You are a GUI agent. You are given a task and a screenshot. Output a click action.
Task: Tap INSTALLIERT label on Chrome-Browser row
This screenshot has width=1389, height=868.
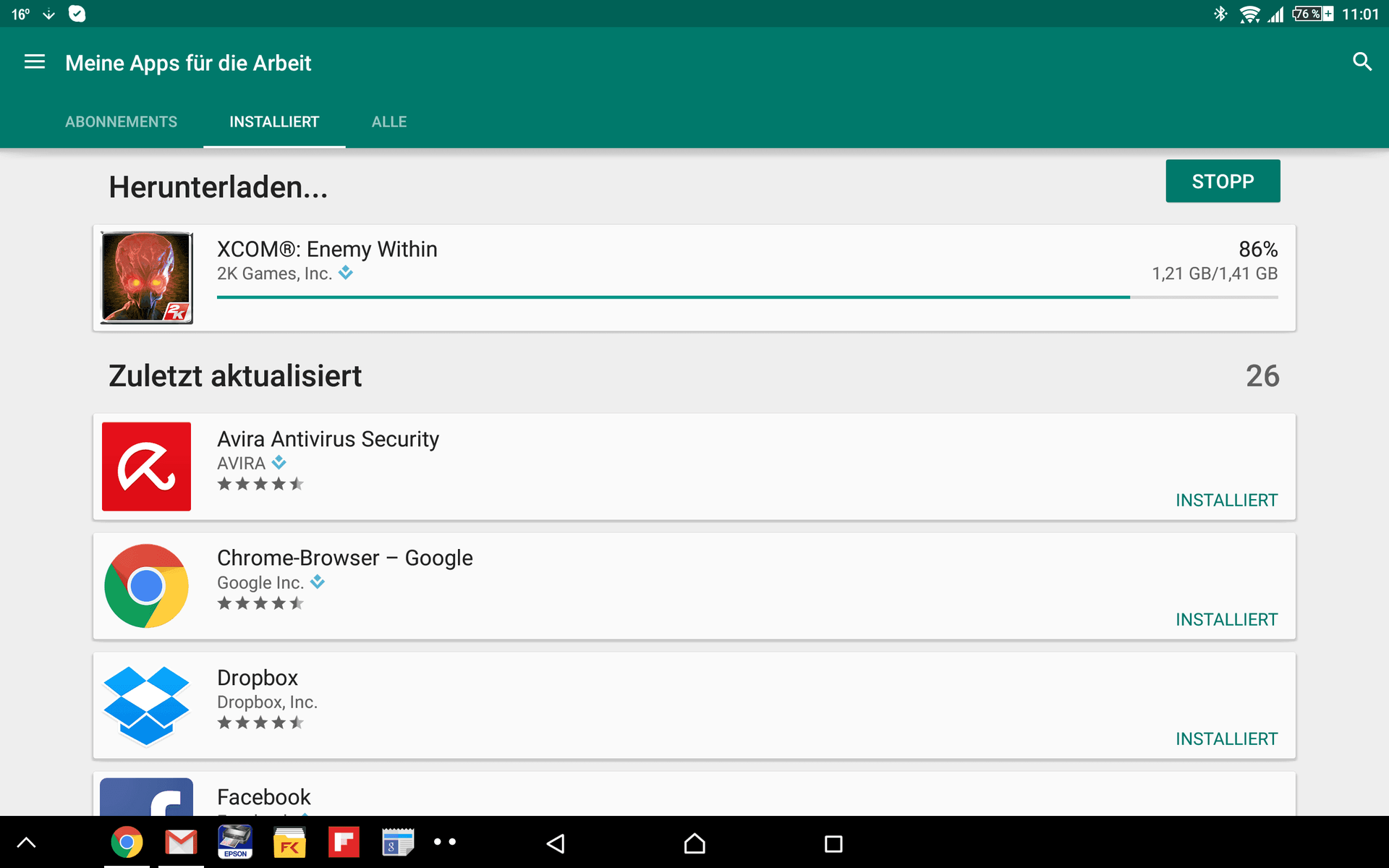tap(1227, 619)
